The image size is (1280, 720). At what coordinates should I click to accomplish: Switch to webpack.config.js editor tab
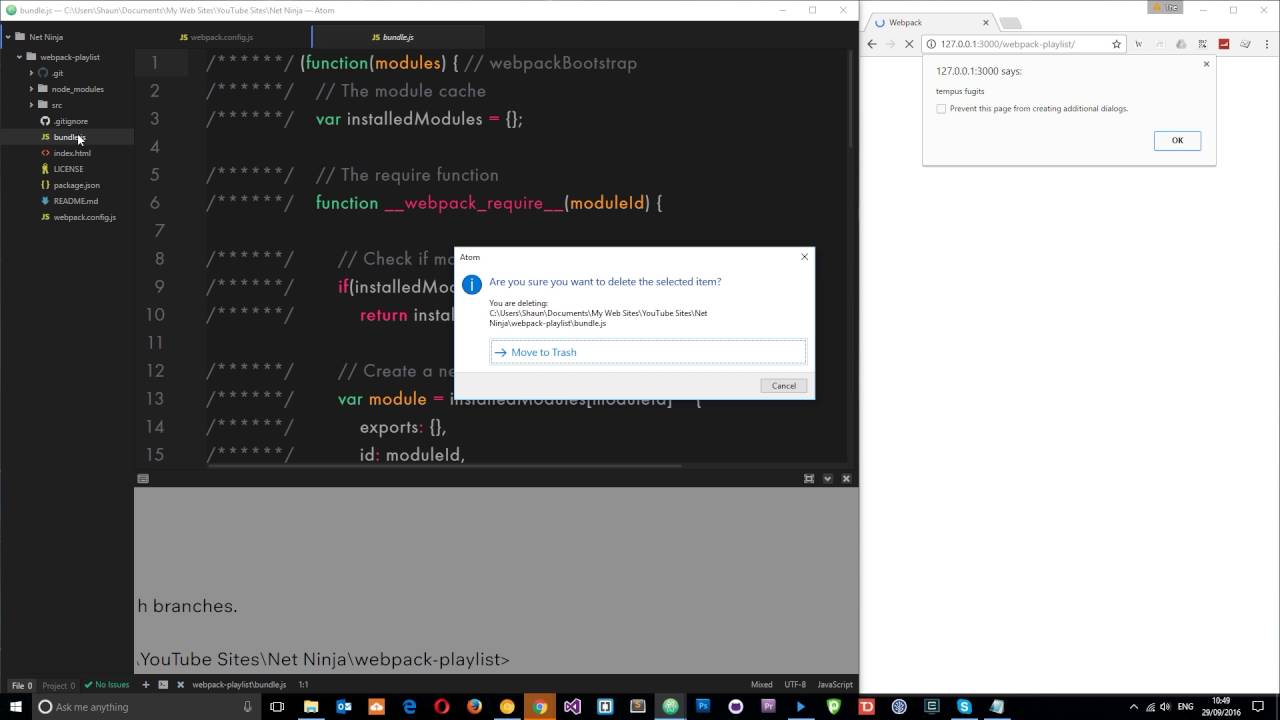[222, 37]
